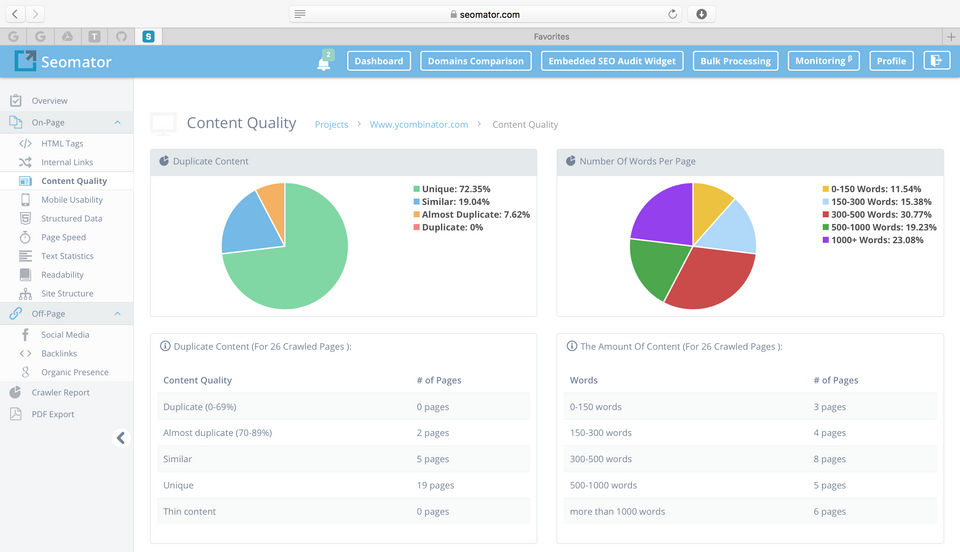The width and height of the screenshot is (960, 552).
Task: Click the '5 pages' value in Similar row
Action: pos(433,459)
